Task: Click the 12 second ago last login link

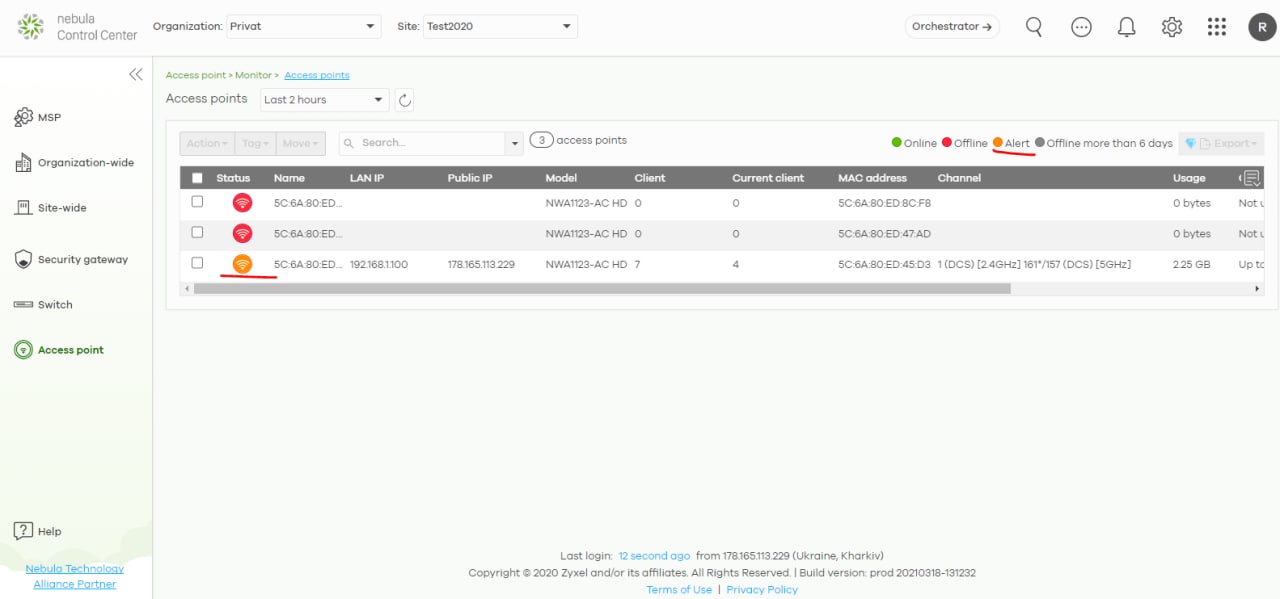Action: click(x=654, y=556)
